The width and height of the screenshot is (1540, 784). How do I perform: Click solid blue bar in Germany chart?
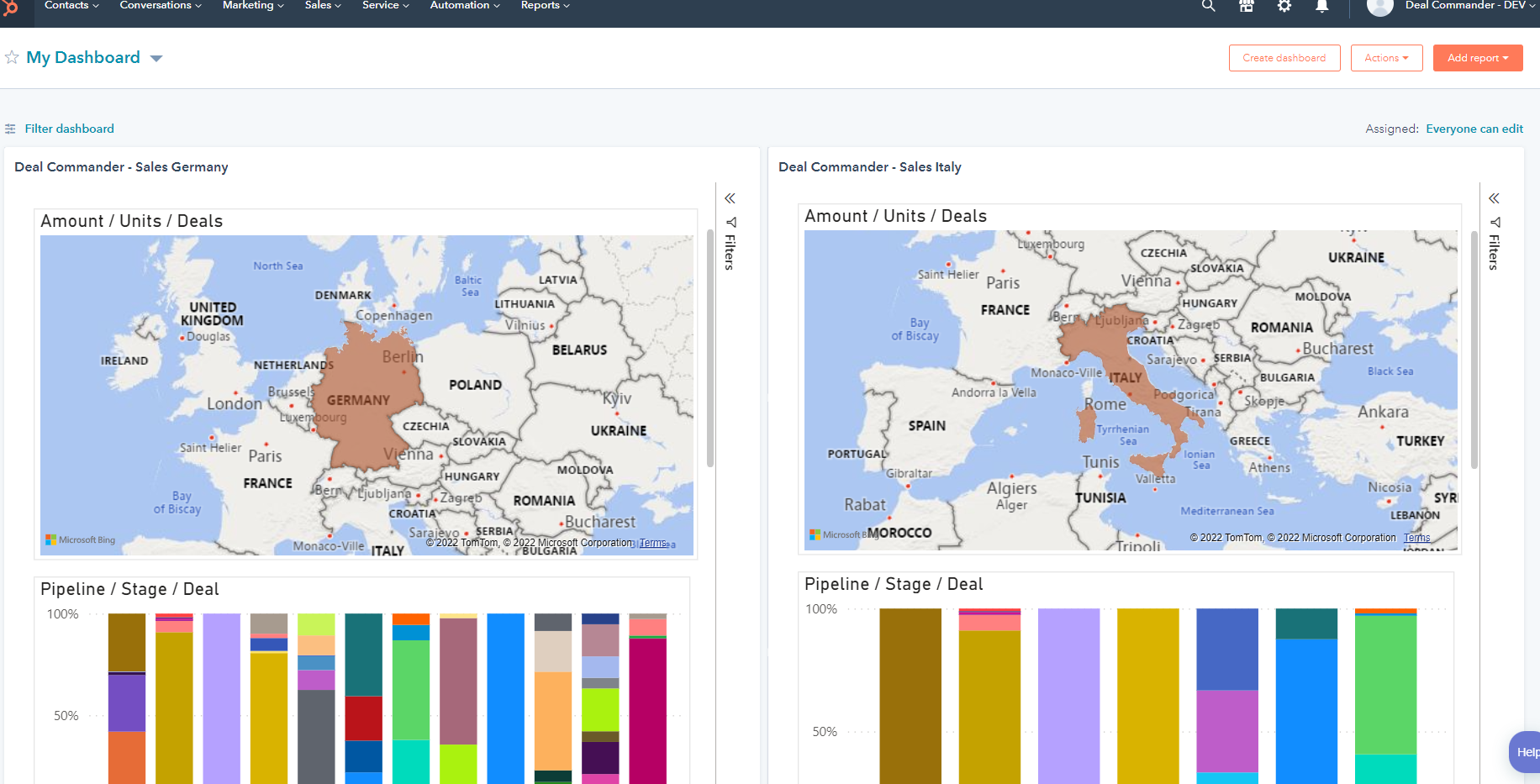click(505, 698)
